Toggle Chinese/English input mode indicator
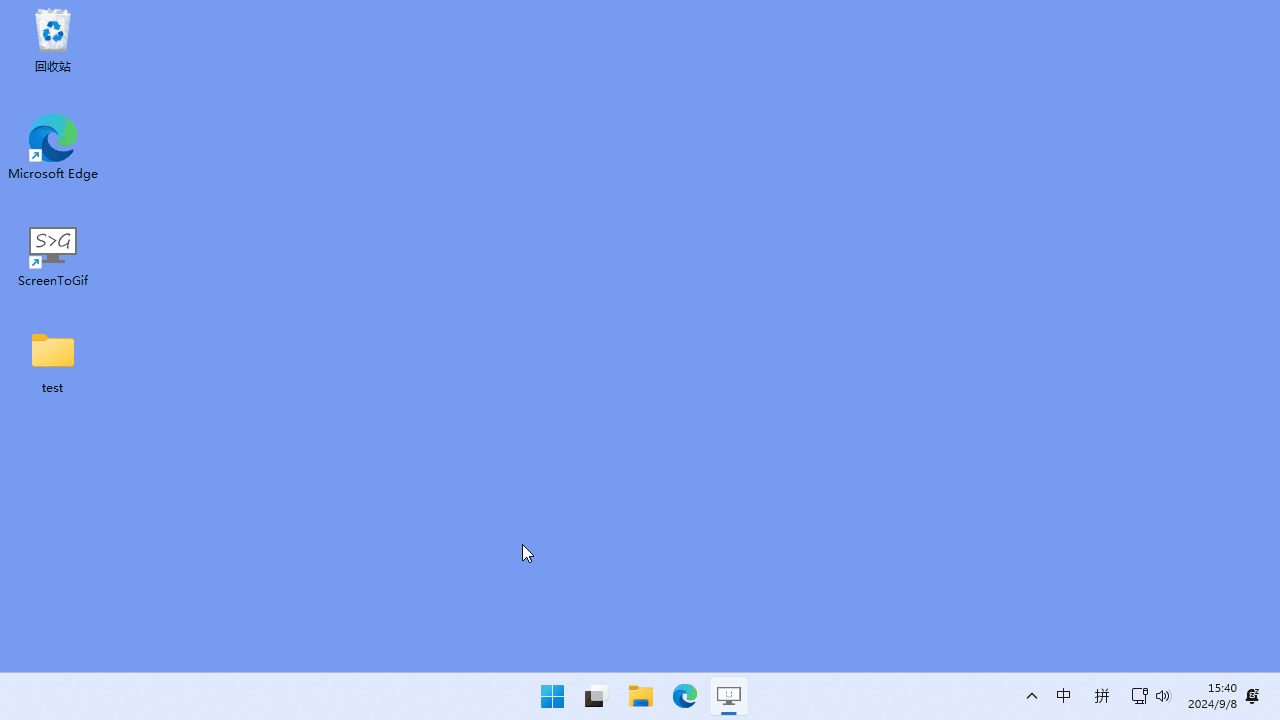Image resolution: width=1280 pixels, height=720 pixels. pyautogui.click(x=1064, y=696)
